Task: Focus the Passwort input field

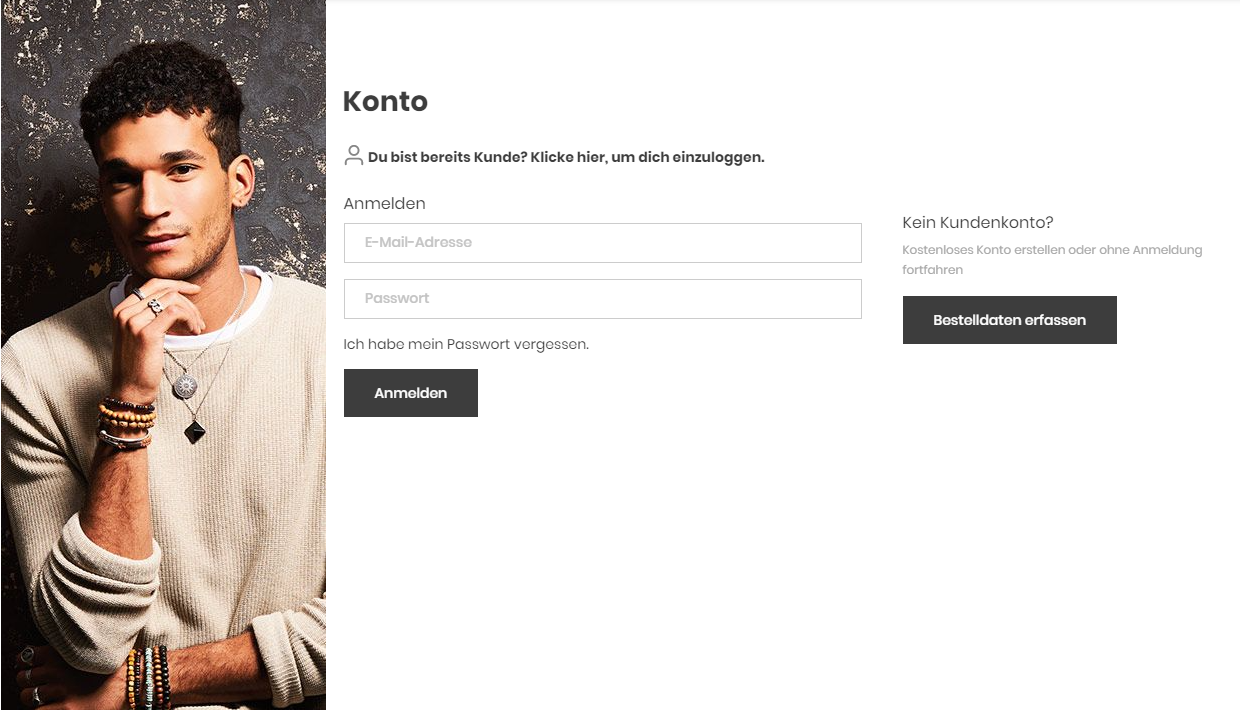Action: [x=602, y=299]
